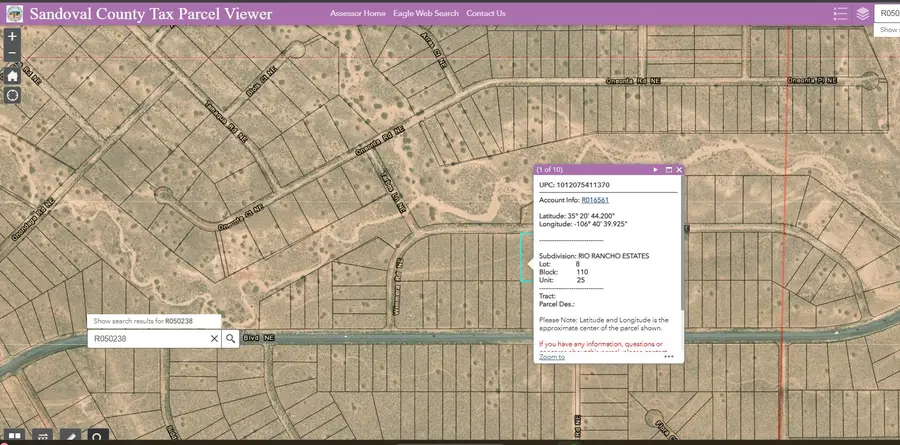The image size is (900, 445).
Task: Run search with magnifier button
Action: click(x=230, y=339)
